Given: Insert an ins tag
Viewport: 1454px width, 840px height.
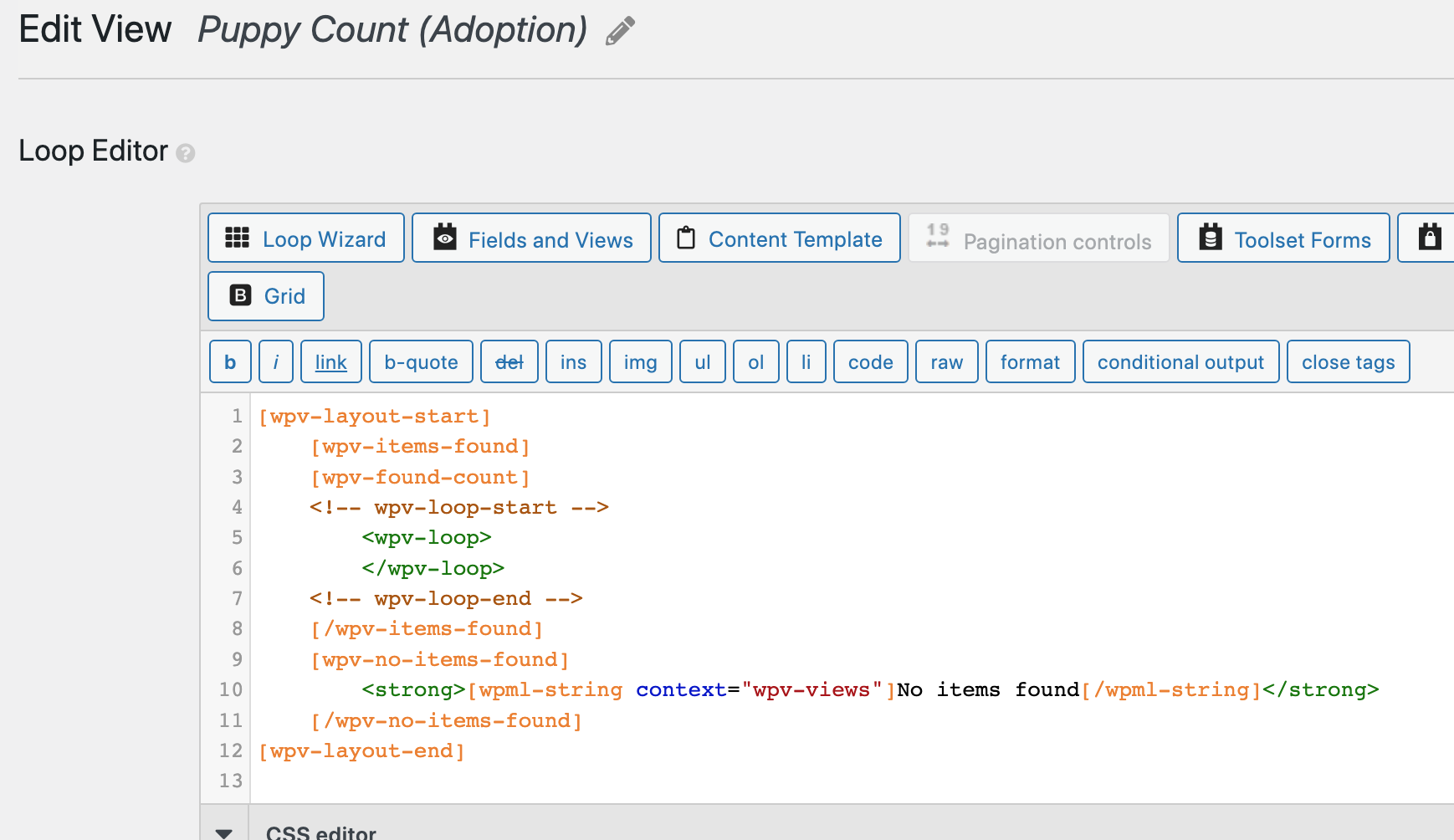Looking at the screenshot, I should tap(574, 361).
